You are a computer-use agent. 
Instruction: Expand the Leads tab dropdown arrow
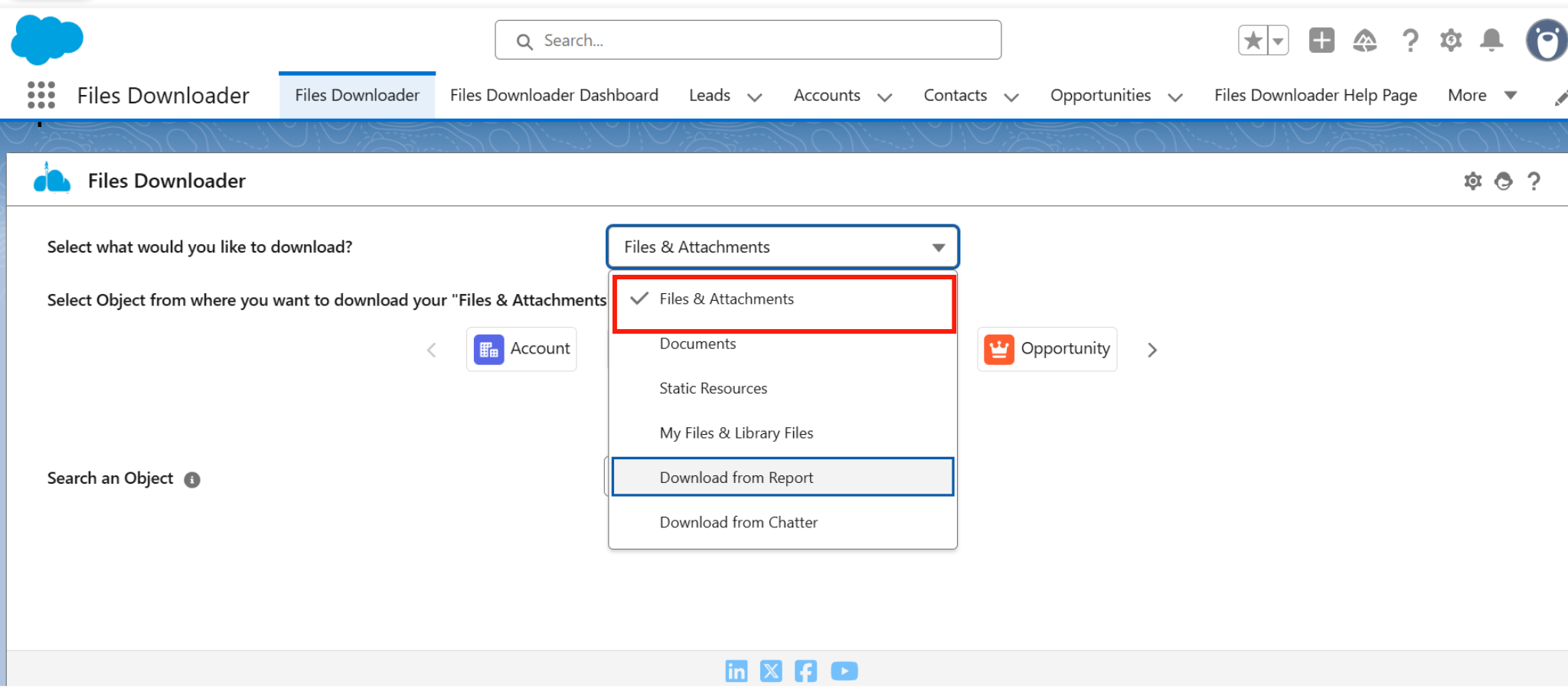(754, 97)
